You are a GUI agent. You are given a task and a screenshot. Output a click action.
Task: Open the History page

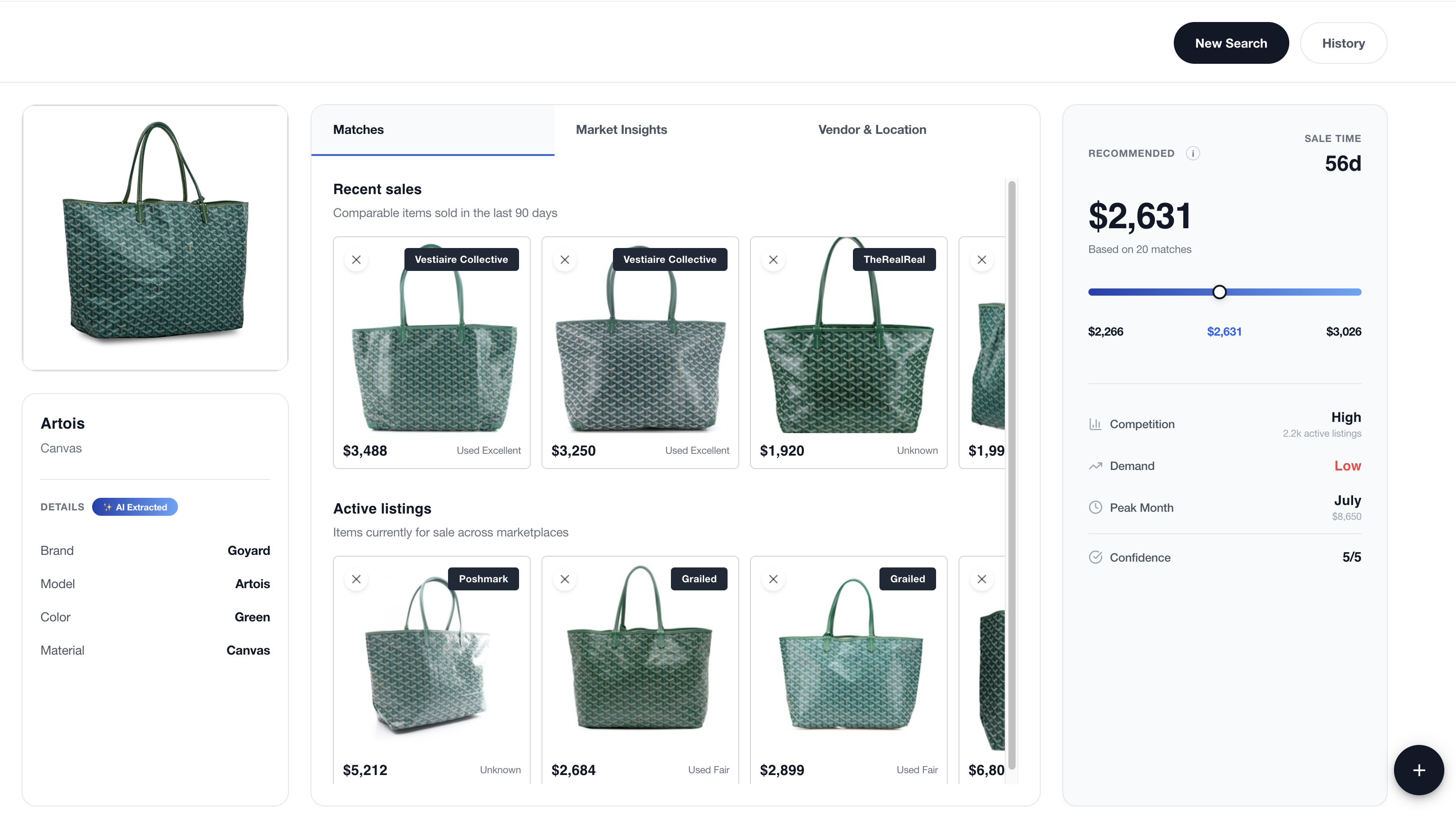(1343, 43)
